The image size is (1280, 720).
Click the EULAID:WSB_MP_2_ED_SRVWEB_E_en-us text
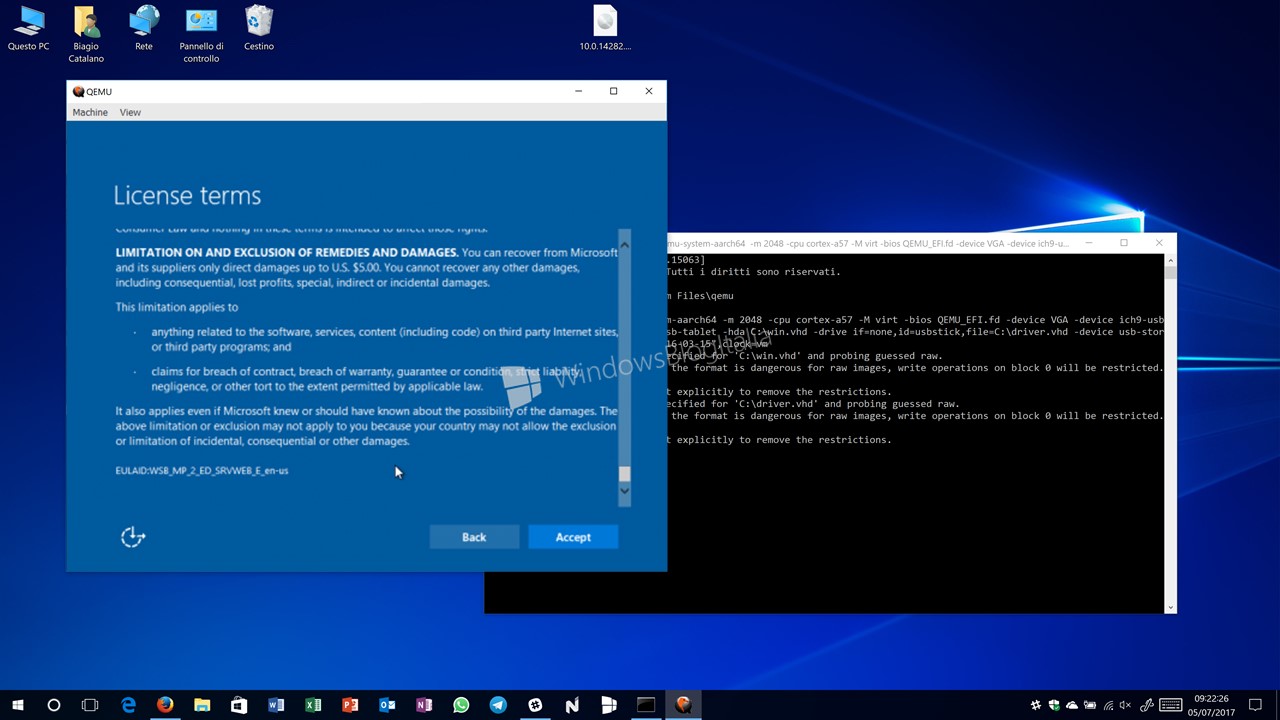pos(202,470)
